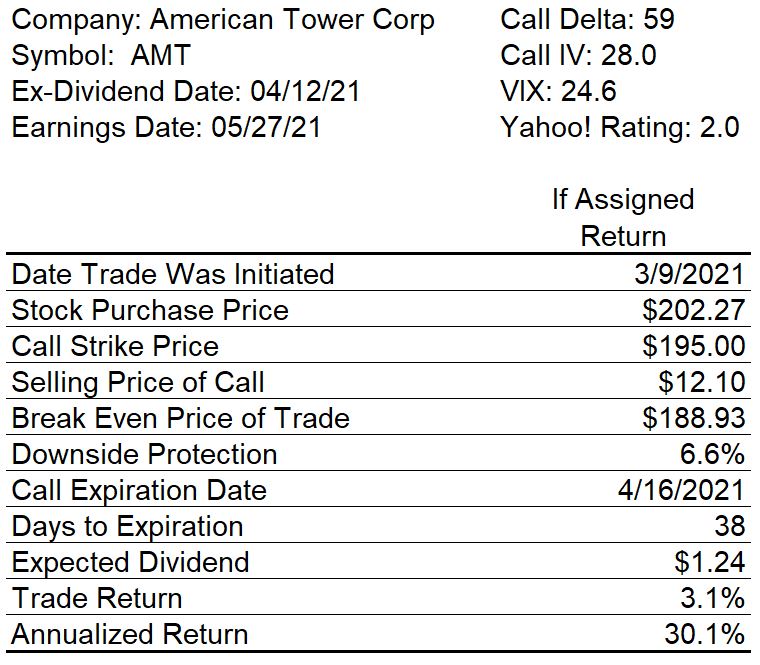Click the $1.24 expected dividend cell
760x665 pixels.
710,562
